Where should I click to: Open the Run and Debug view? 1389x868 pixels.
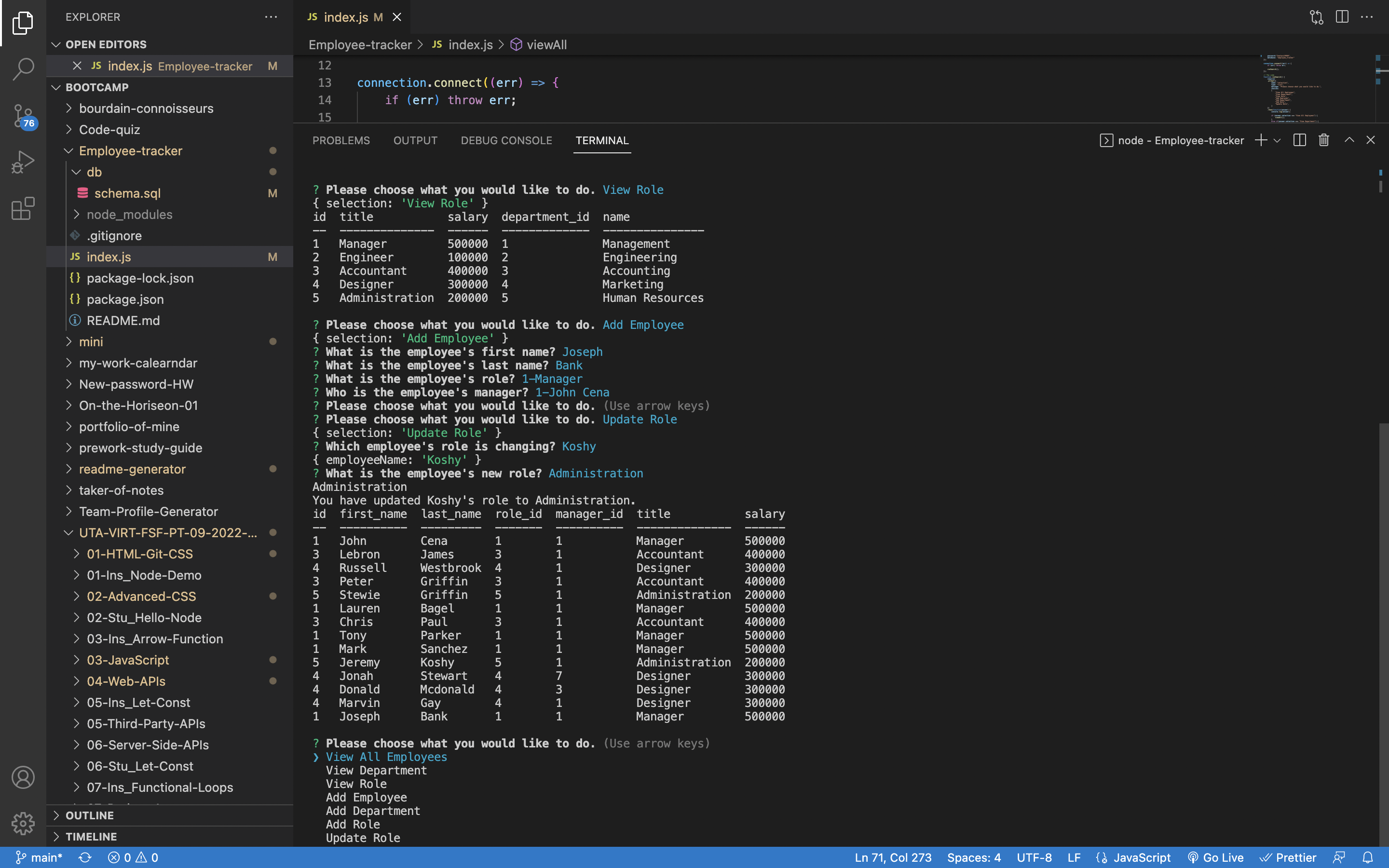(22, 162)
